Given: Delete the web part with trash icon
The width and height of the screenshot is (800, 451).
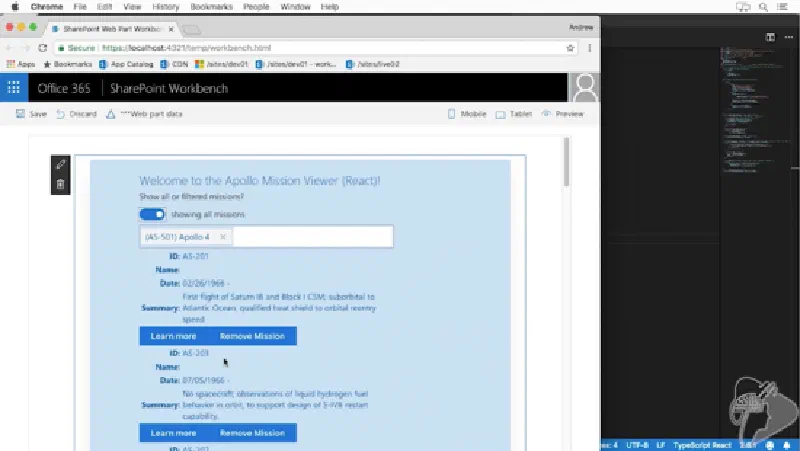Looking at the screenshot, I should 60,184.
